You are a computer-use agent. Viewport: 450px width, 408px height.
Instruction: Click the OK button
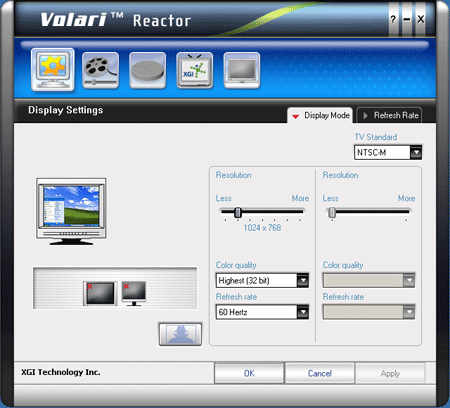tap(249, 373)
